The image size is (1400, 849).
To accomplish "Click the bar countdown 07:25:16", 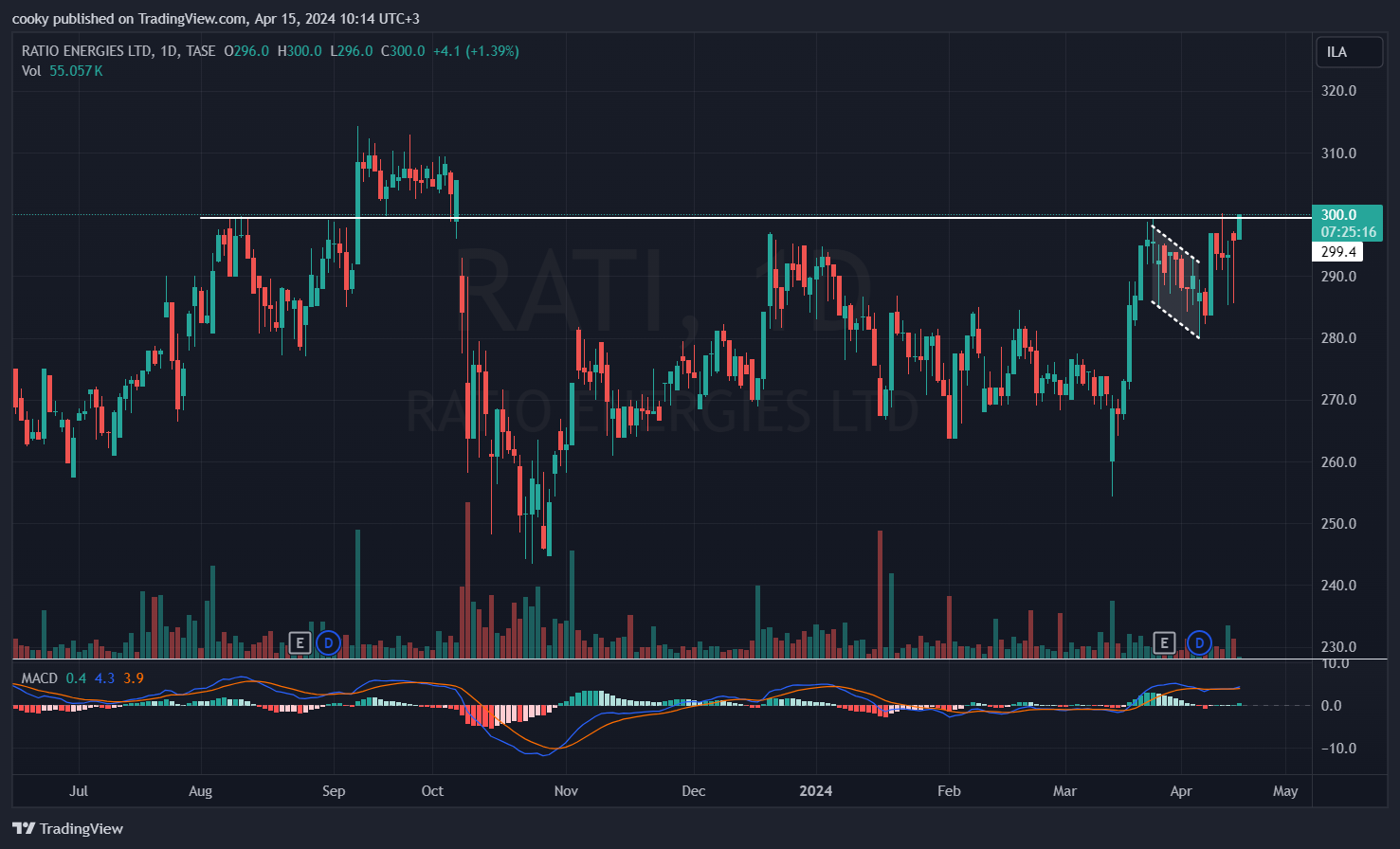I will pyautogui.click(x=1349, y=232).
